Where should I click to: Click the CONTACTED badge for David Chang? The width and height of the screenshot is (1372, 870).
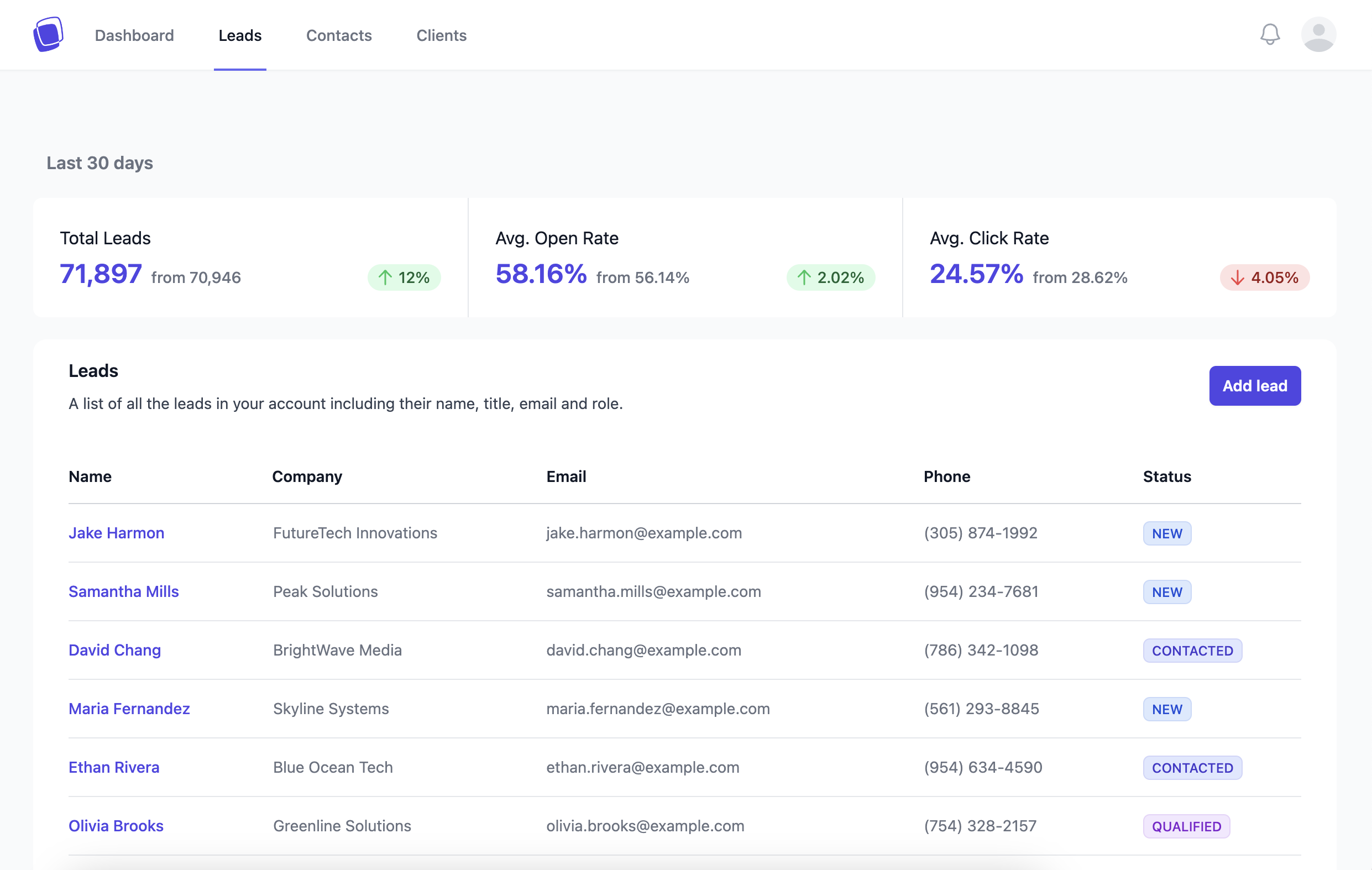coord(1192,650)
